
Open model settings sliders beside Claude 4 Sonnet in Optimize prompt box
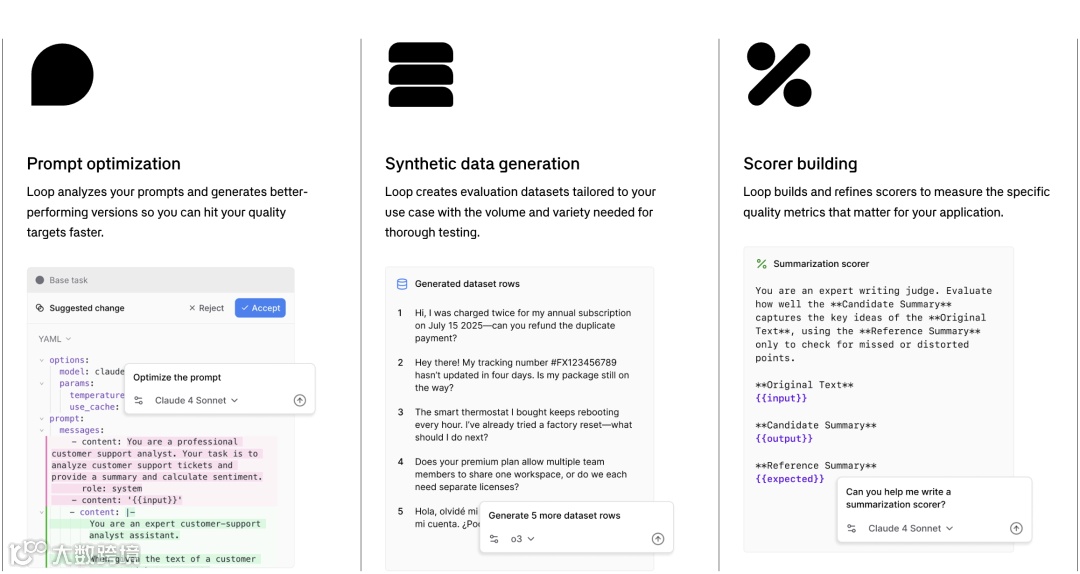(138, 400)
